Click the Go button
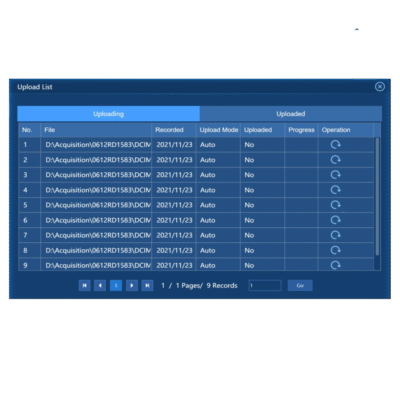This screenshot has width=400, height=400. (300, 285)
